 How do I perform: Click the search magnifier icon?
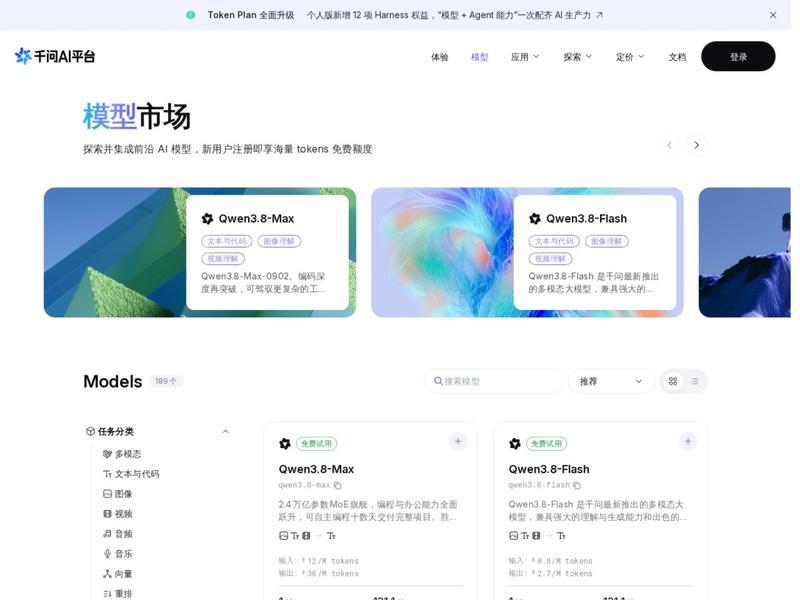point(438,381)
